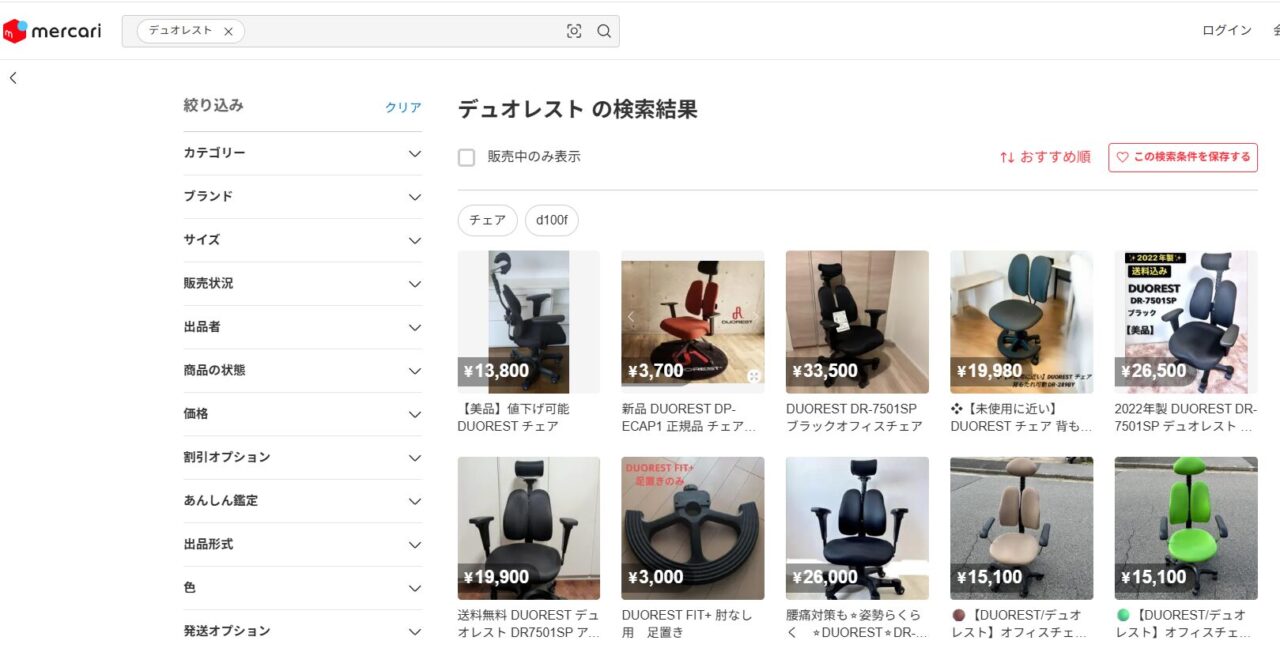Screen dimensions: 1280x652
Task: Open the ¥33,500 DUOREST DR-7501SP thumbnail
Action: pos(857,320)
